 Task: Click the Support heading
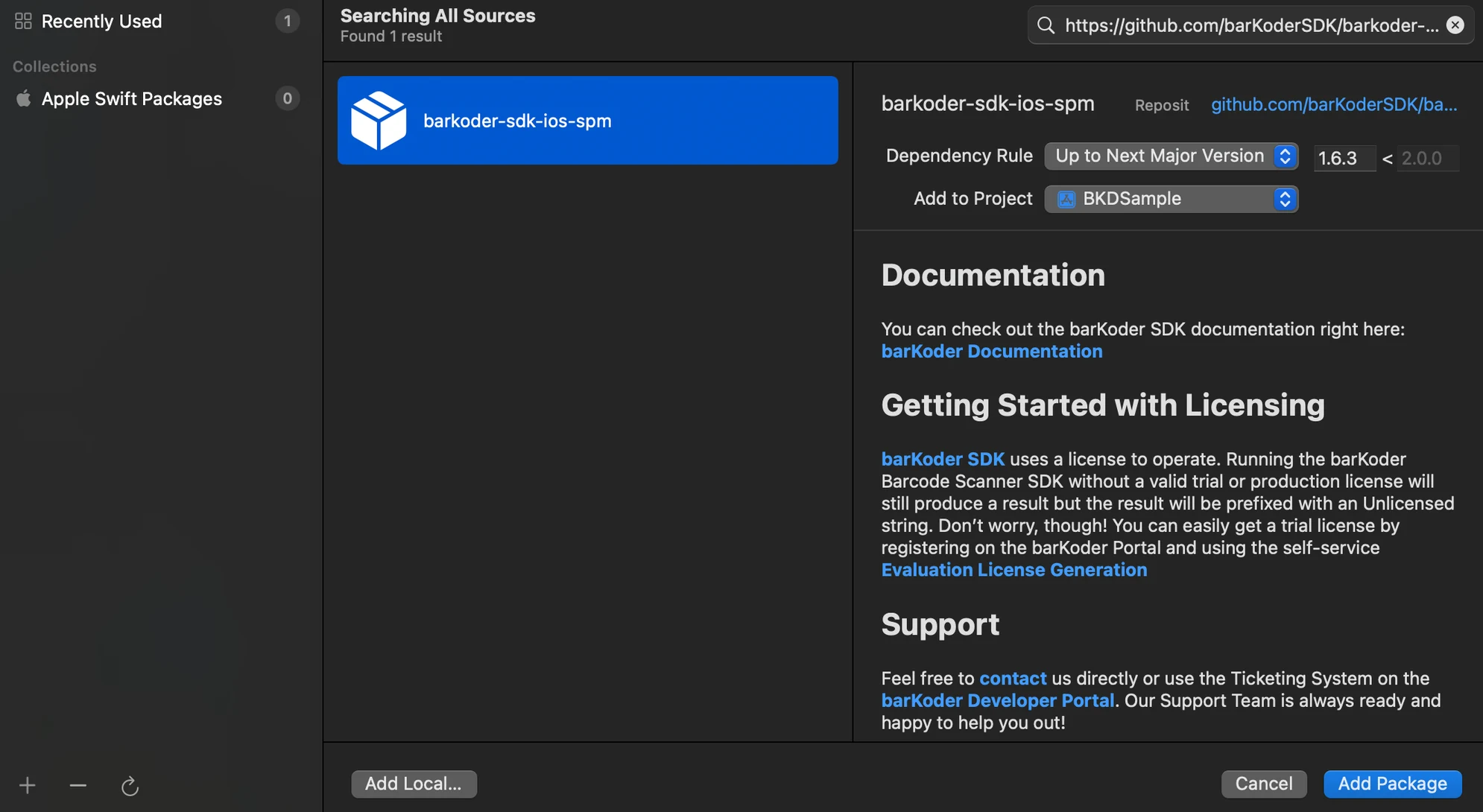click(940, 624)
